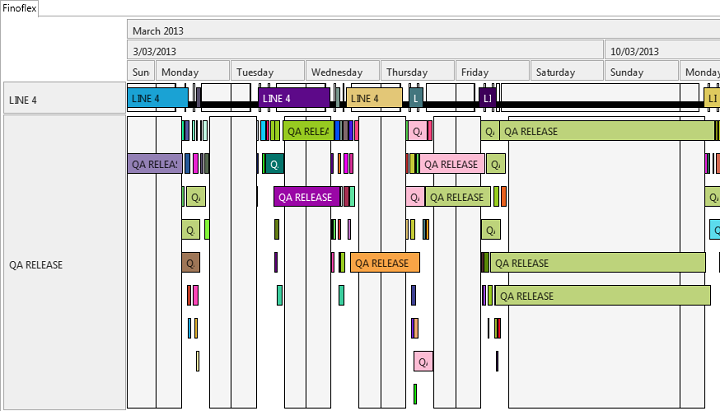Viewport: 720px width, 411px height.
Task: Select the 3/03/2013 week header
Action: click(x=154, y=51)
